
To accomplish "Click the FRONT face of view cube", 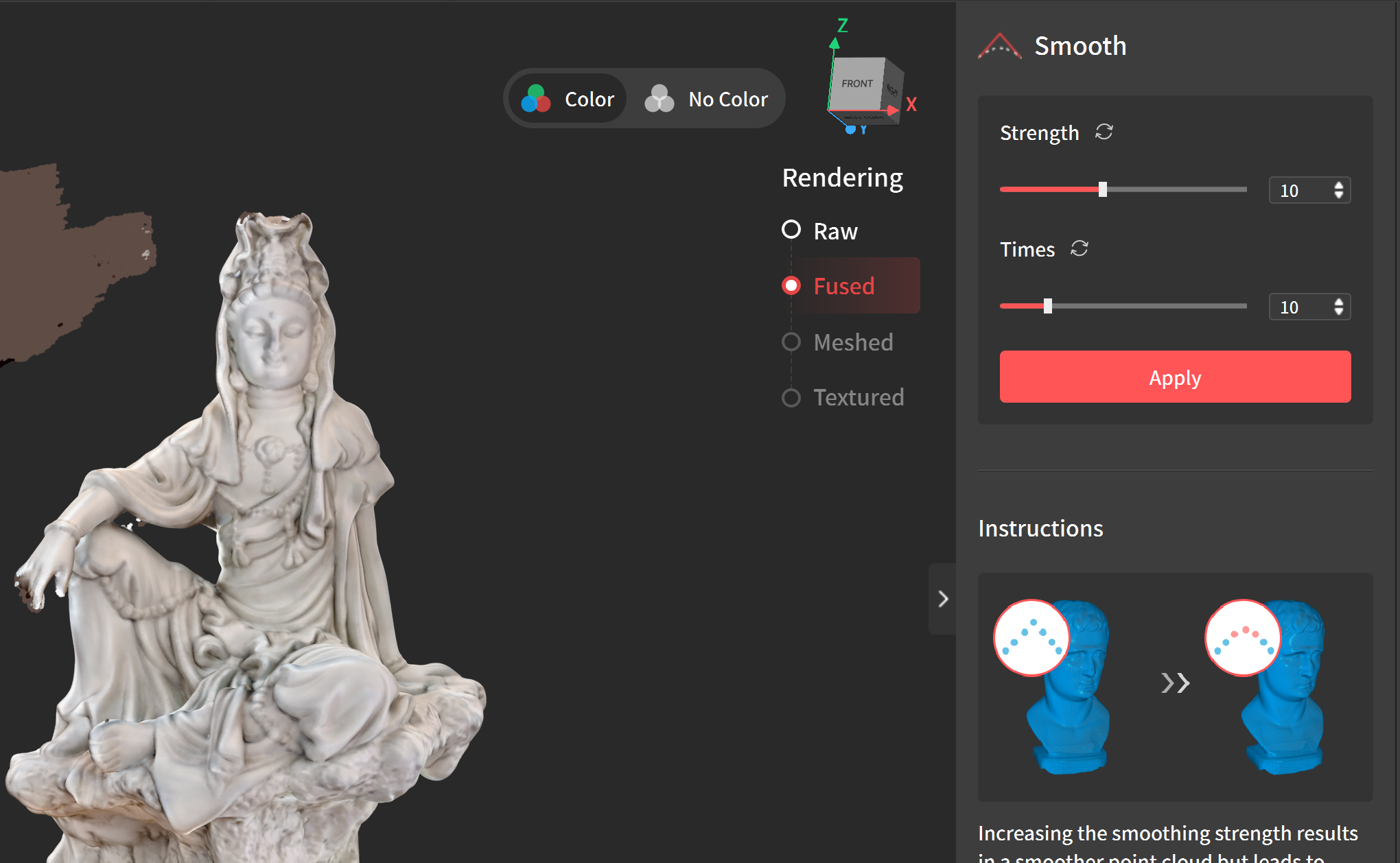I will click(856, 84).
